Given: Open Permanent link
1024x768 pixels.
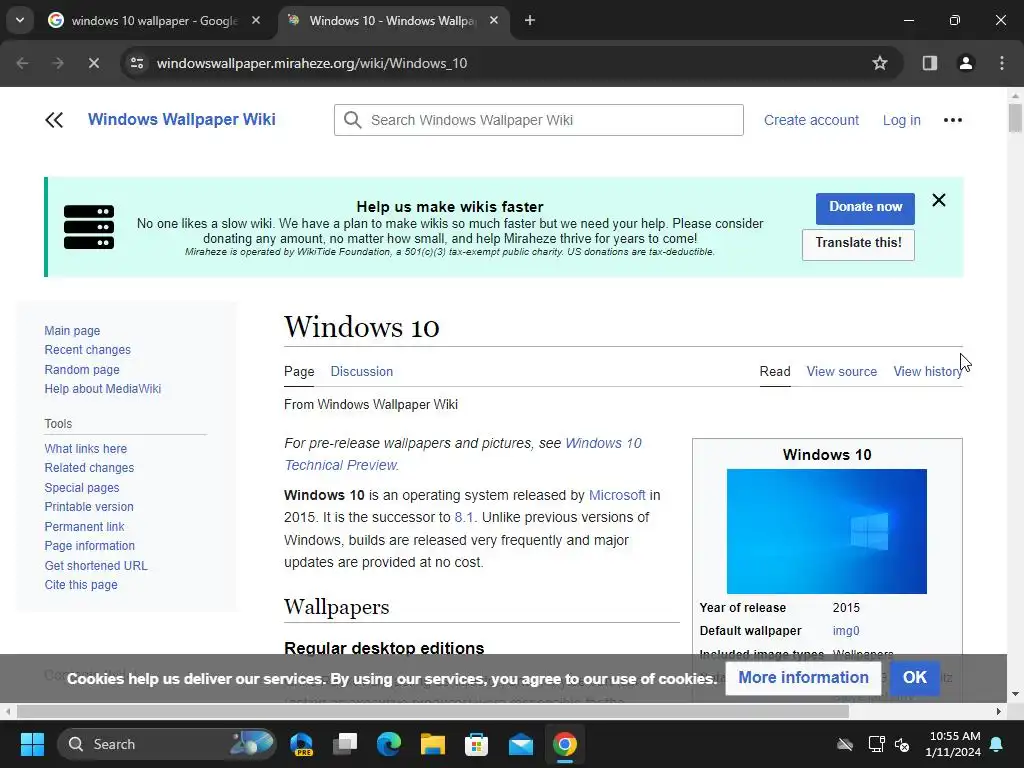Looking at the screenshot, I should pyautogui.click(x=84, y=526).
